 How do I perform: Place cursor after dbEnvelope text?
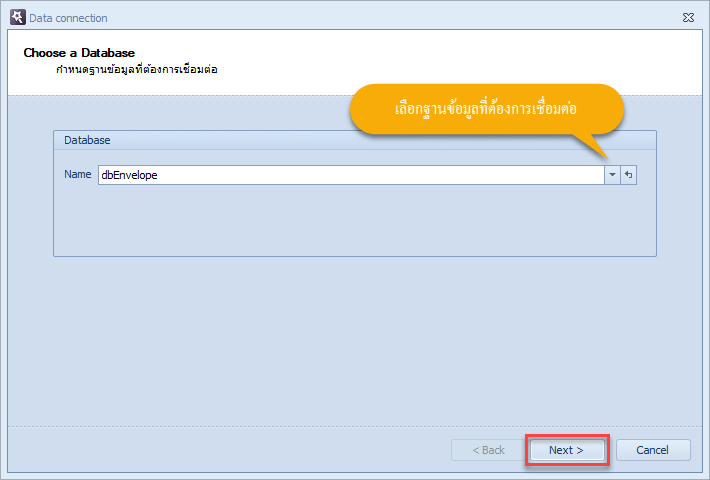(158, 175)
